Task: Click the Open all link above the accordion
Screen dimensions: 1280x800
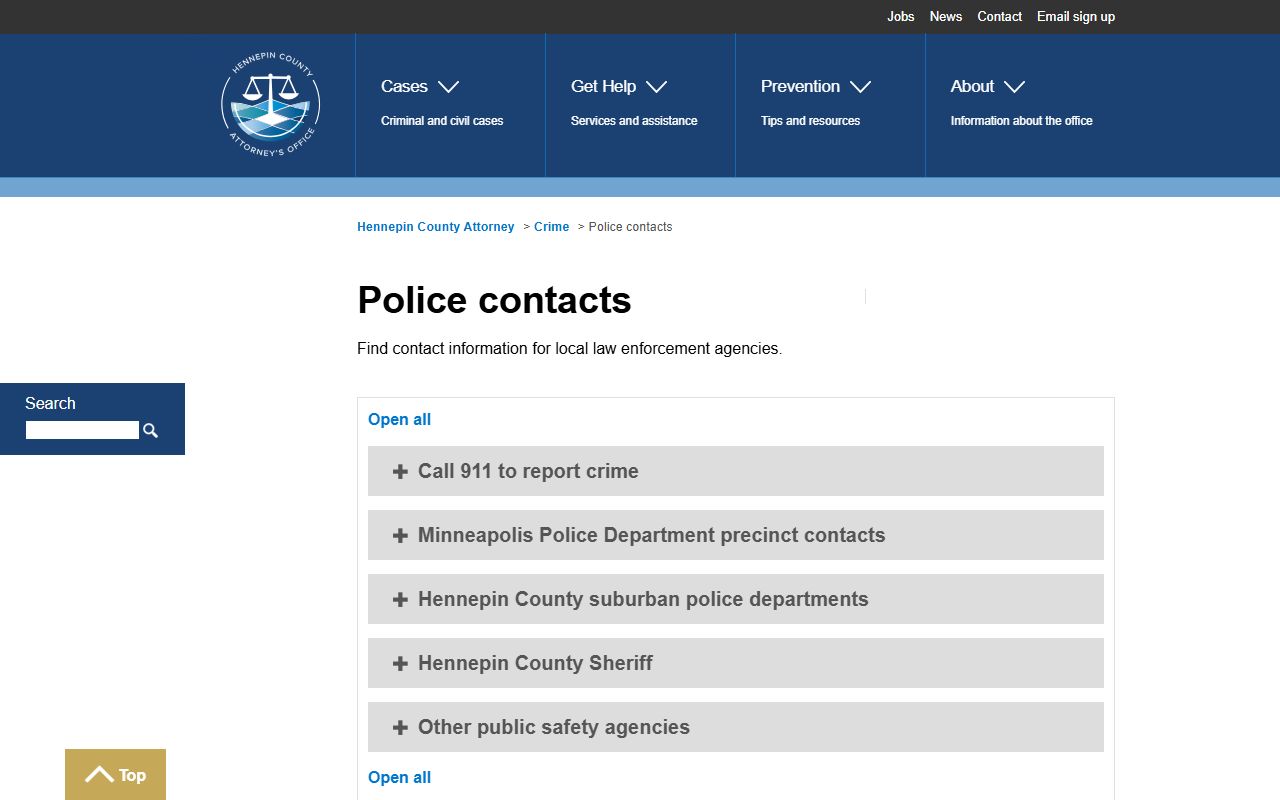Action: click(400, 419)
